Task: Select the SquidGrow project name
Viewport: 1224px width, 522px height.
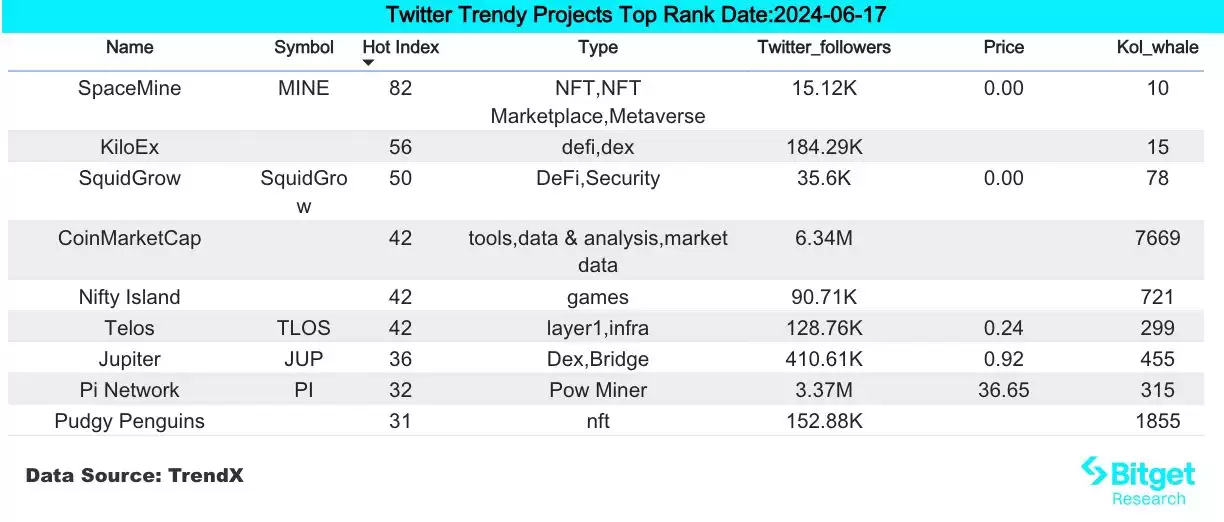Action: 129,179
